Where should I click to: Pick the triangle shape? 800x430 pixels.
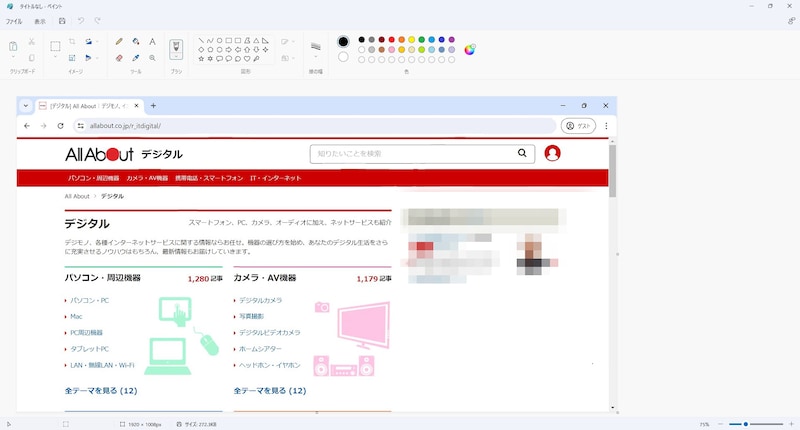(x=256, y=40)
